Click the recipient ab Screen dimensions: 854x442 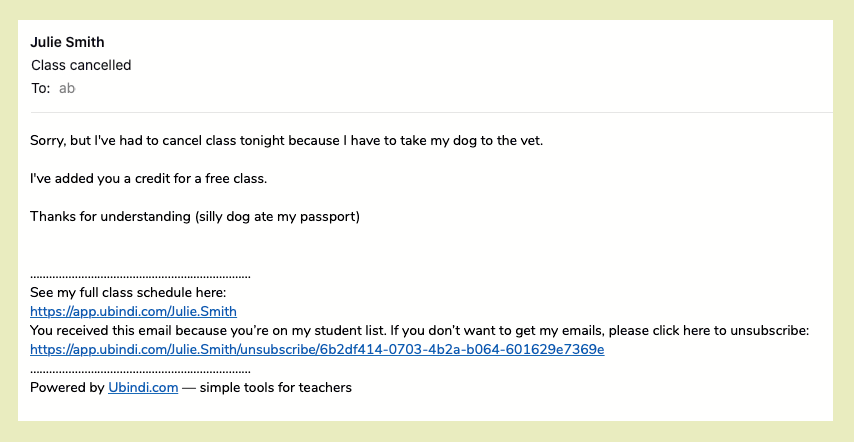tap(67, 88)
